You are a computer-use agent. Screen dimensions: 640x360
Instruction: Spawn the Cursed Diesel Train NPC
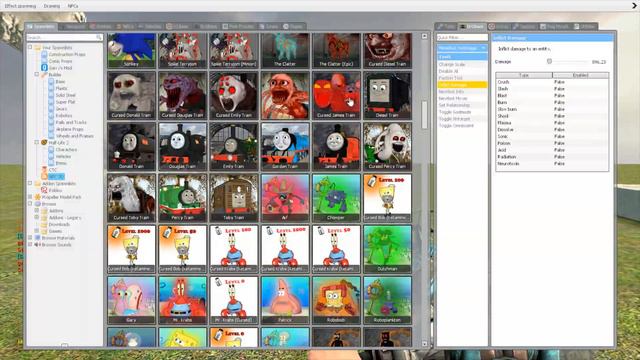point(387,50)
